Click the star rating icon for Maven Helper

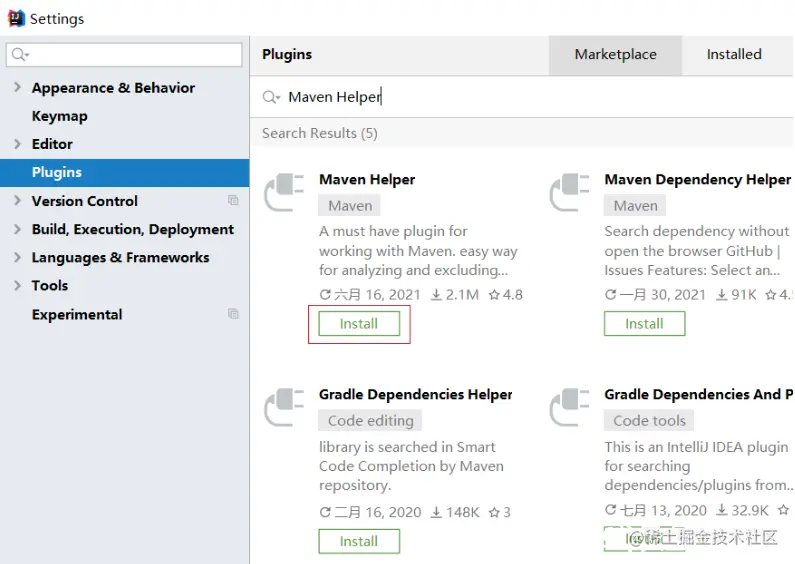pos(494,295)
